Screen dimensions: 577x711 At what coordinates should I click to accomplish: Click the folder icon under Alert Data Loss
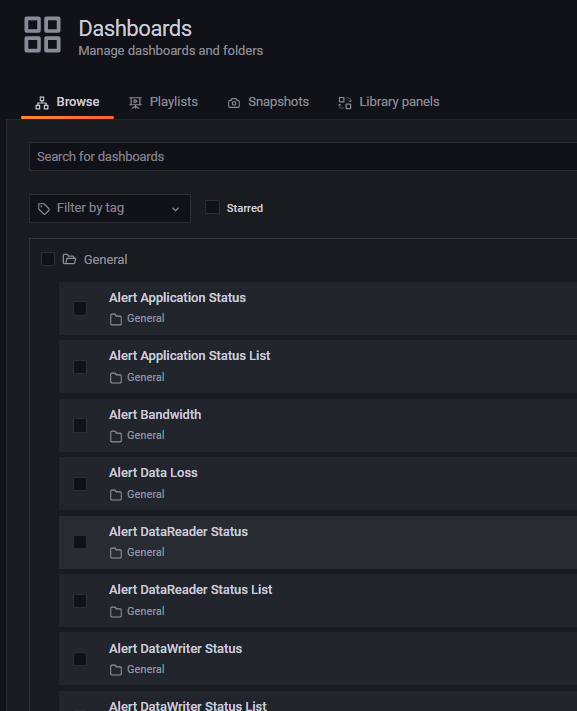(x=116, y=495)
